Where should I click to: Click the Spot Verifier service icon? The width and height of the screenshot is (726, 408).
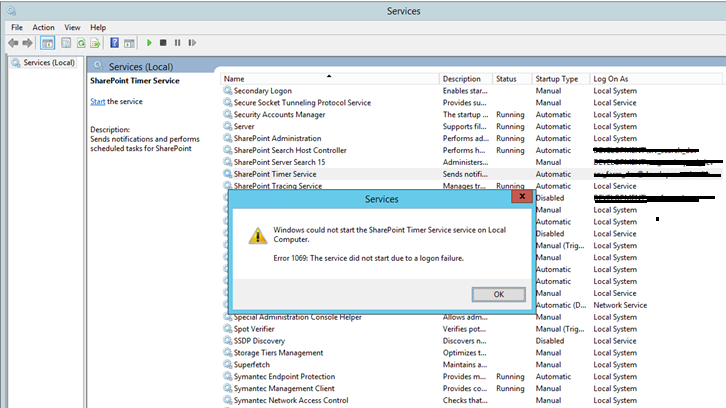coord(227,329)
